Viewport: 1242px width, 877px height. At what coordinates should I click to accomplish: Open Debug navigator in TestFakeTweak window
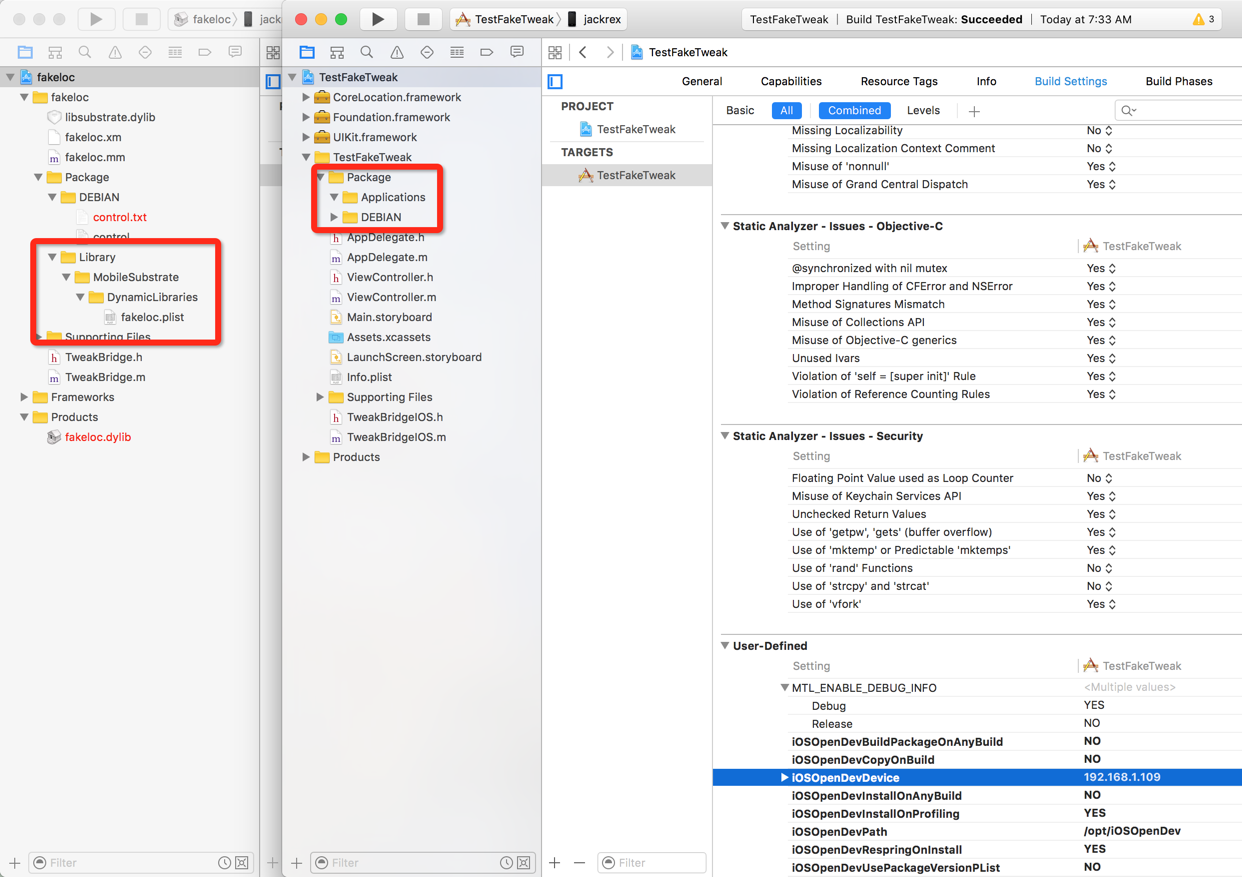coord(457,52)
